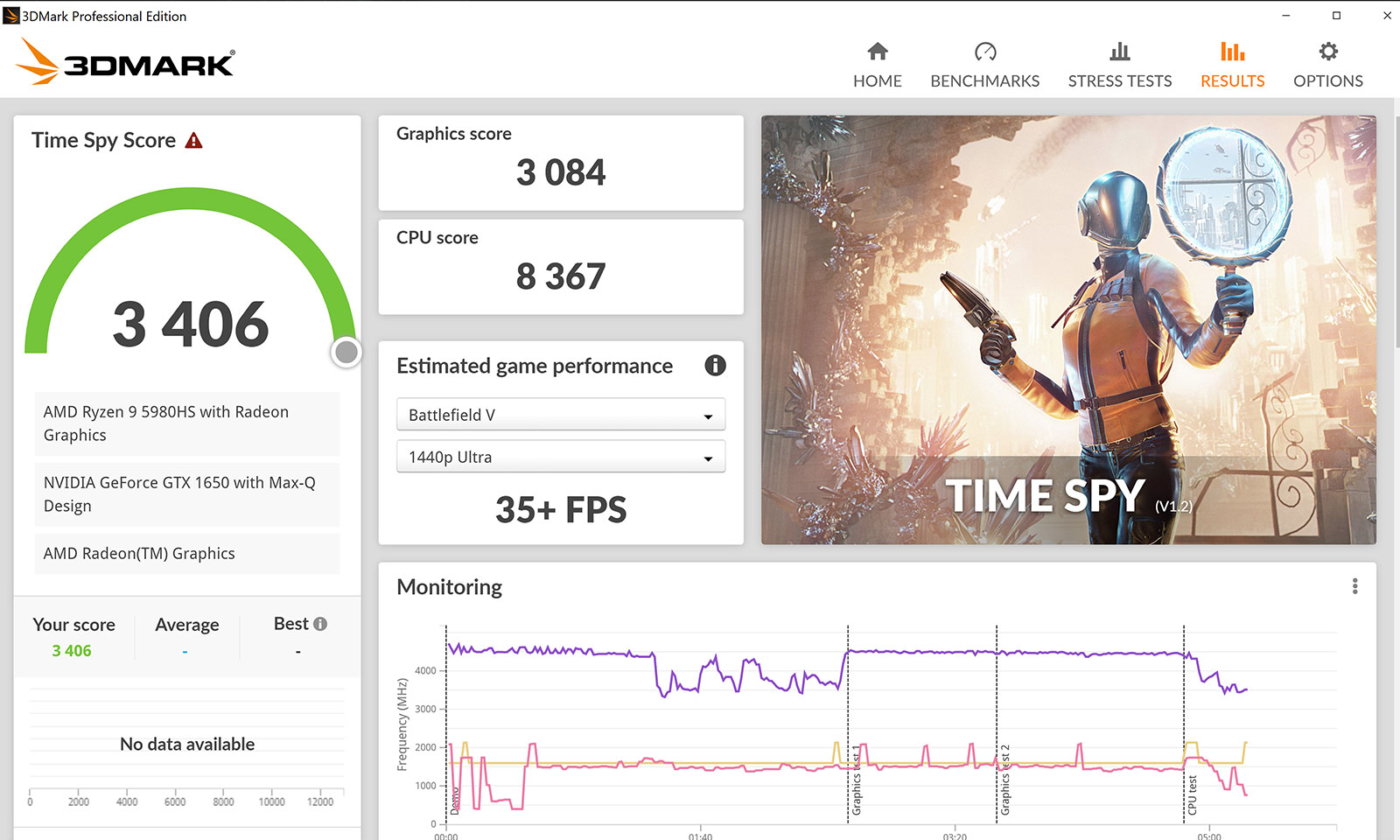
Task: Click the Monitoring section heading
Action: [x=450, y=587]
